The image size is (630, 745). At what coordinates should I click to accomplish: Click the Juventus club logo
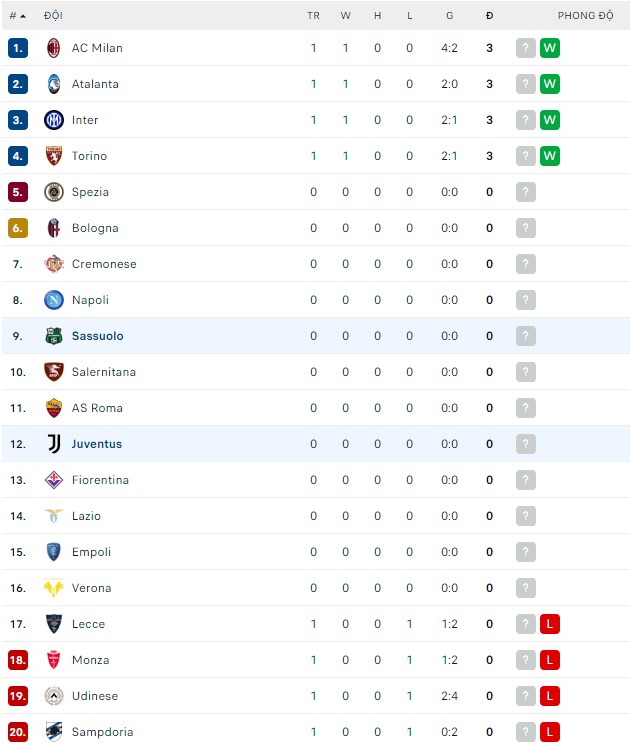(x=54, y=444)
